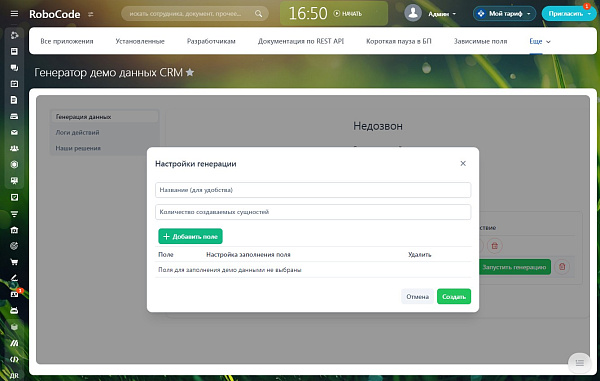600x381 pixels.
Task: Close the Настройки генерации dialog
Action: (x=463, y=163)
